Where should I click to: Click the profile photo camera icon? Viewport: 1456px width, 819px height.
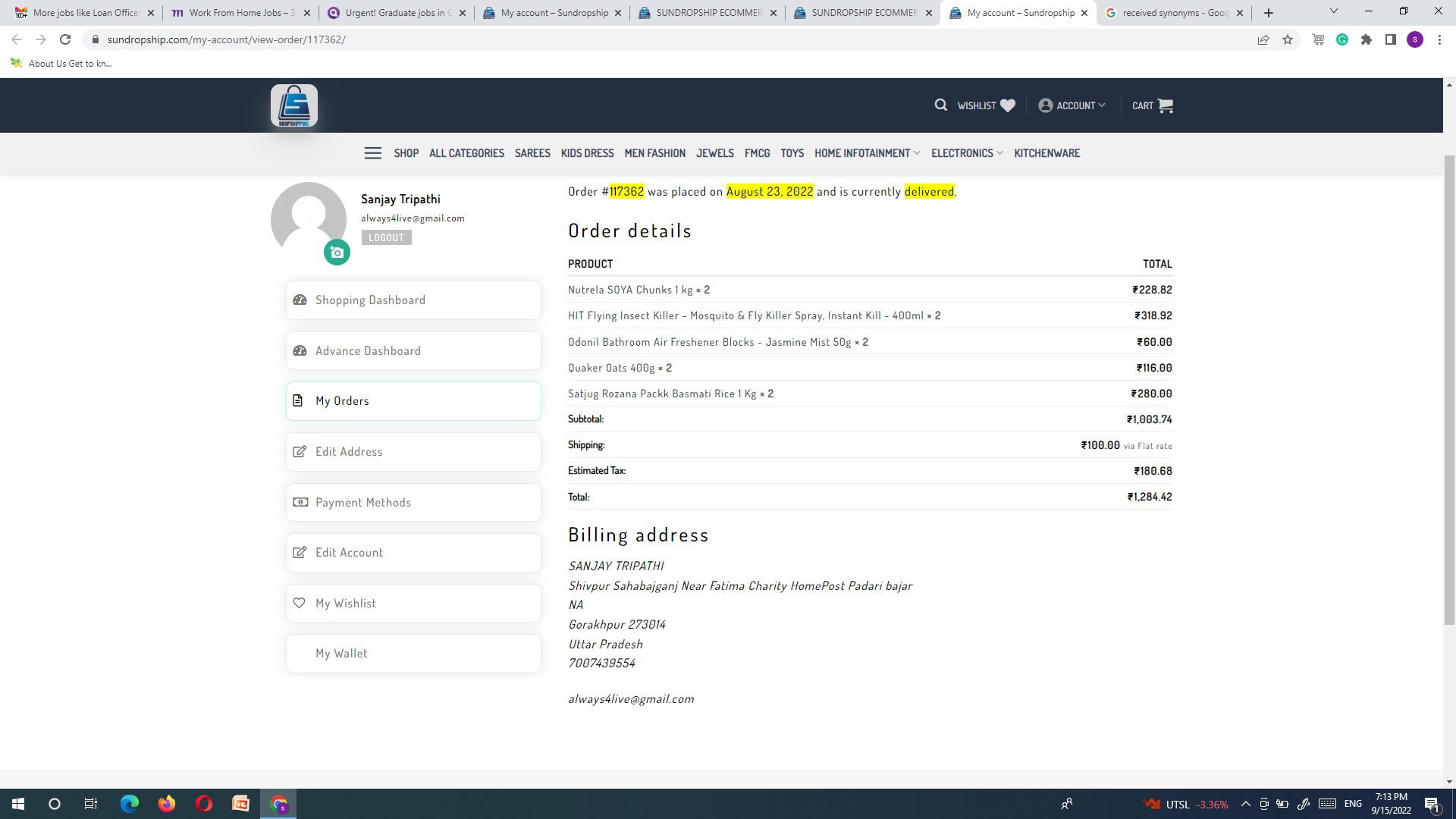pyautogui.click(x=337, y=253)
